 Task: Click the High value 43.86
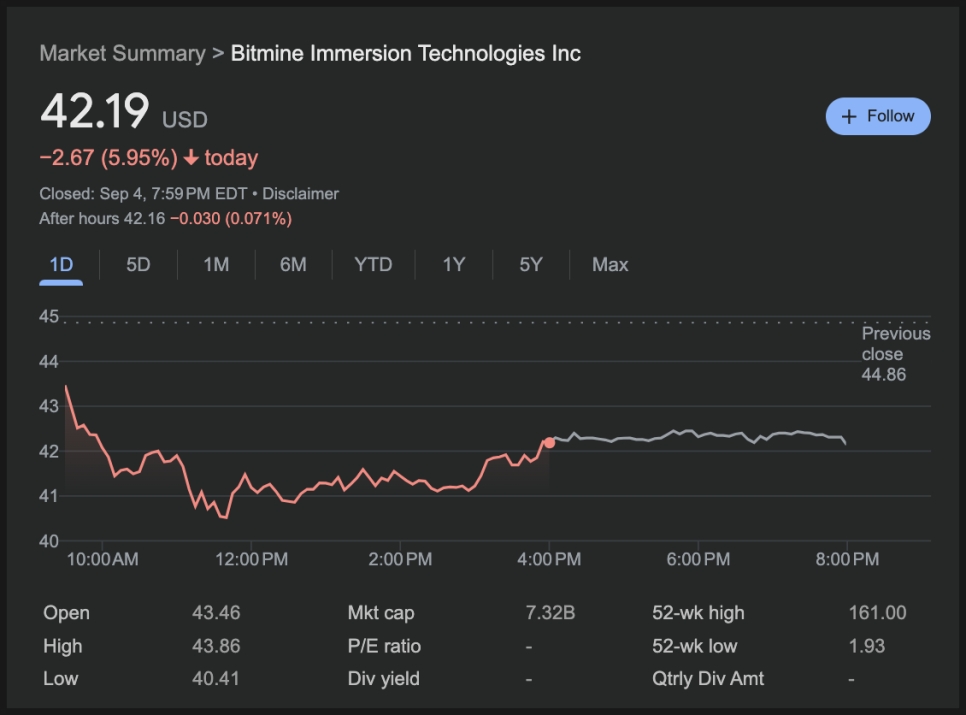click(x=216, y=646)
